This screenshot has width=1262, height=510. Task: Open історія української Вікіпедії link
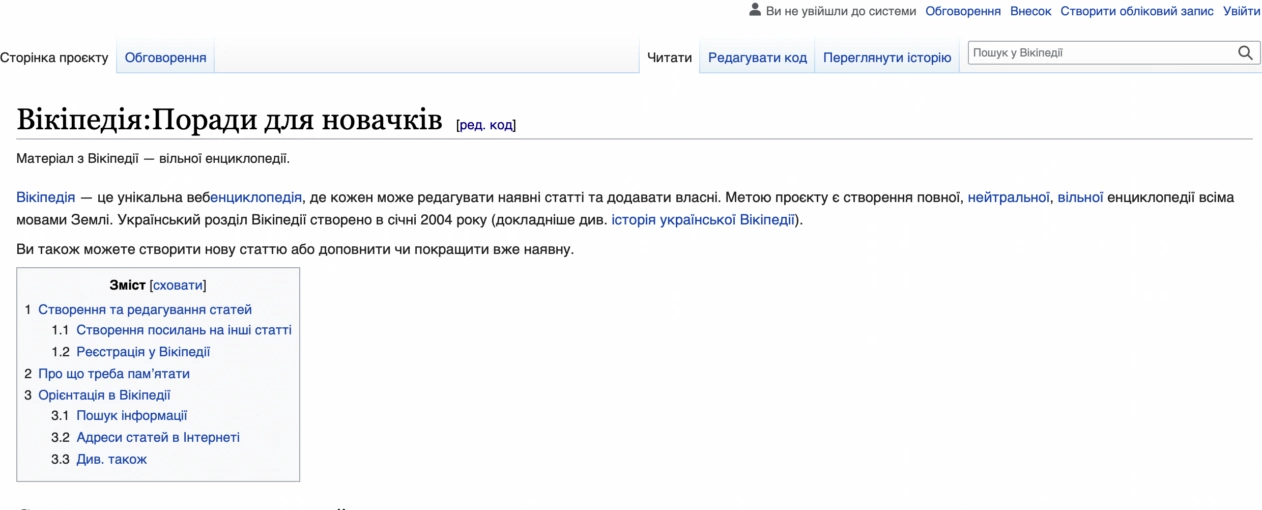tap(705, 219)
